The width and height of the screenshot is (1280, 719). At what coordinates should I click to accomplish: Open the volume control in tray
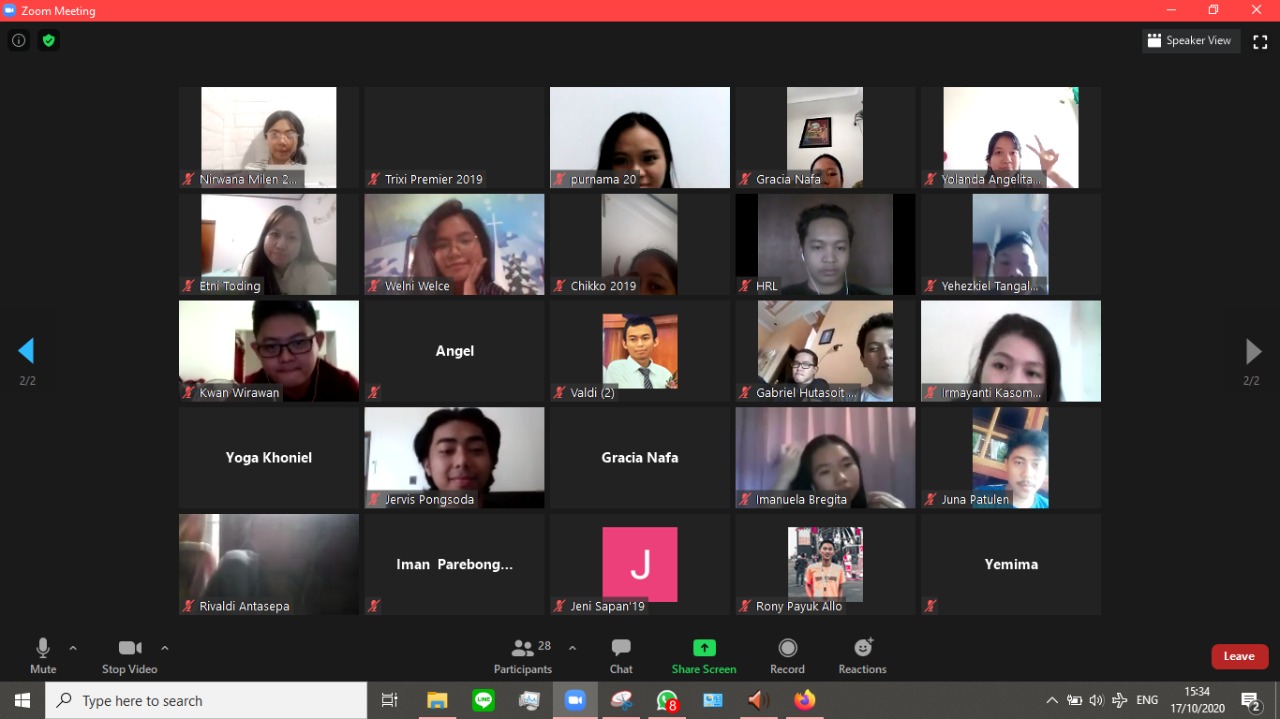pyautogui.click(x=1097, y=700)
